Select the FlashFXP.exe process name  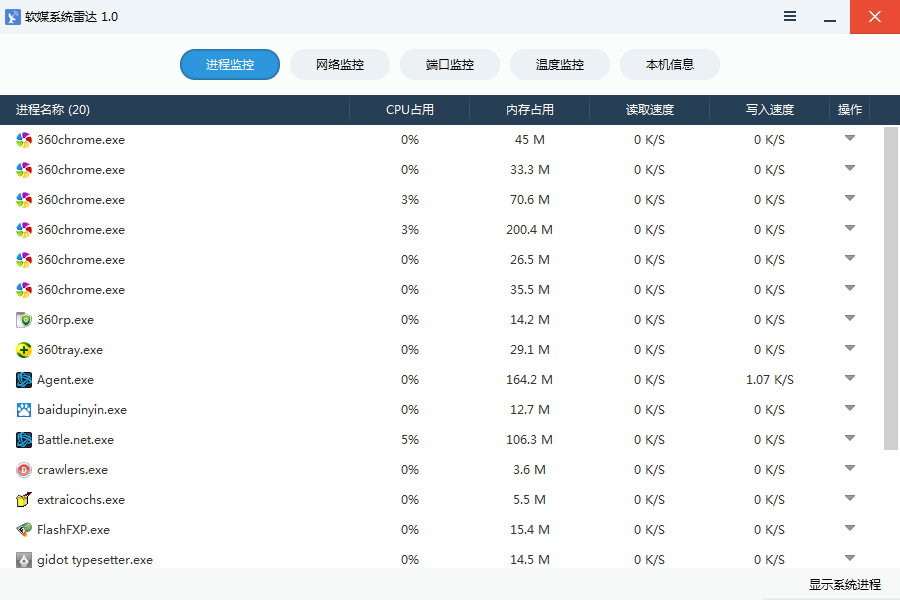click(73, 530)
